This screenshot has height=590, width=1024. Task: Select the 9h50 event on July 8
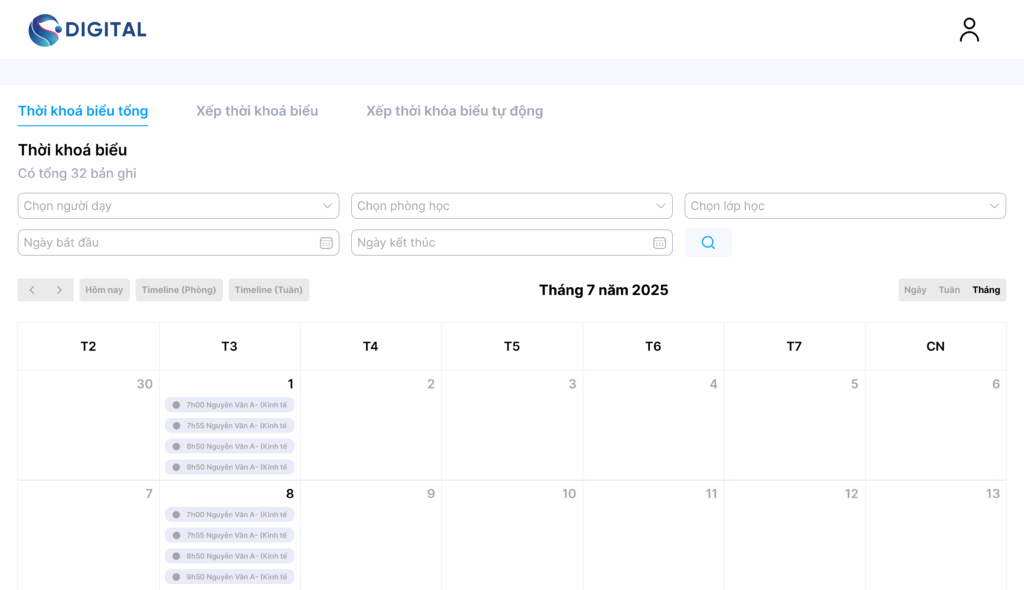[x=230, y=577]
